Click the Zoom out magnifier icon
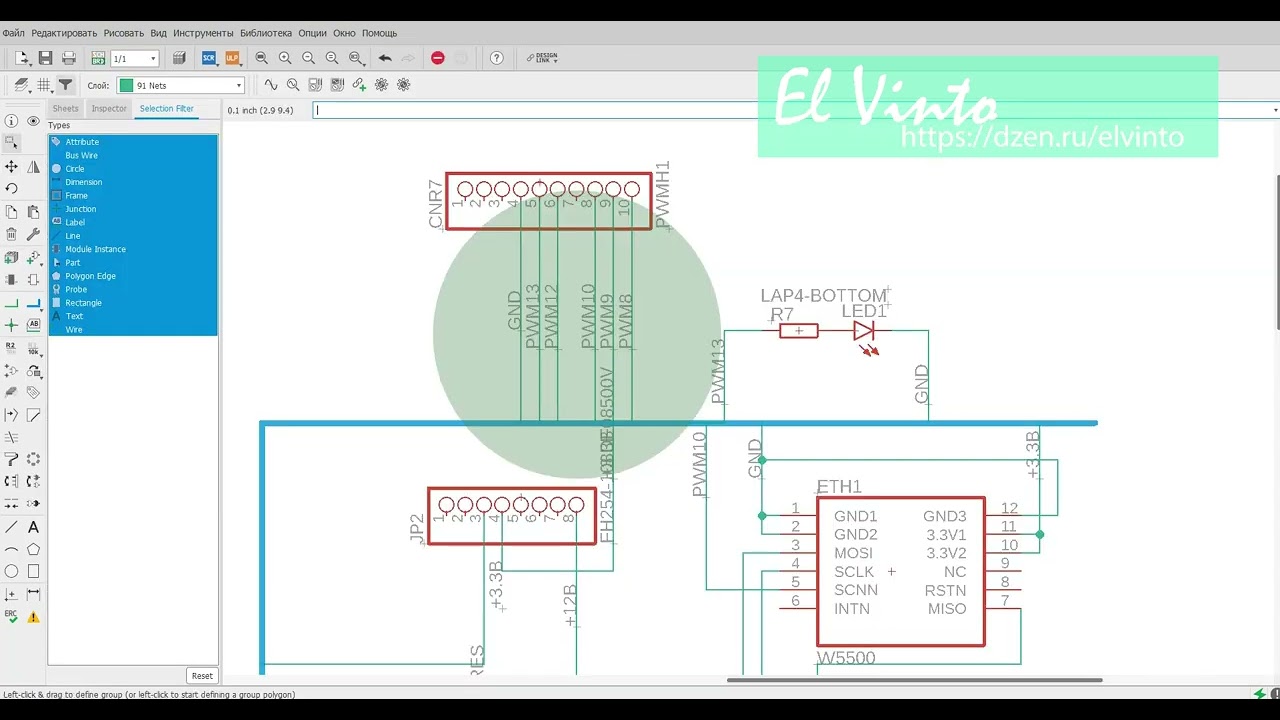The height and width of the screenshot is (720, 1280). 308,58
